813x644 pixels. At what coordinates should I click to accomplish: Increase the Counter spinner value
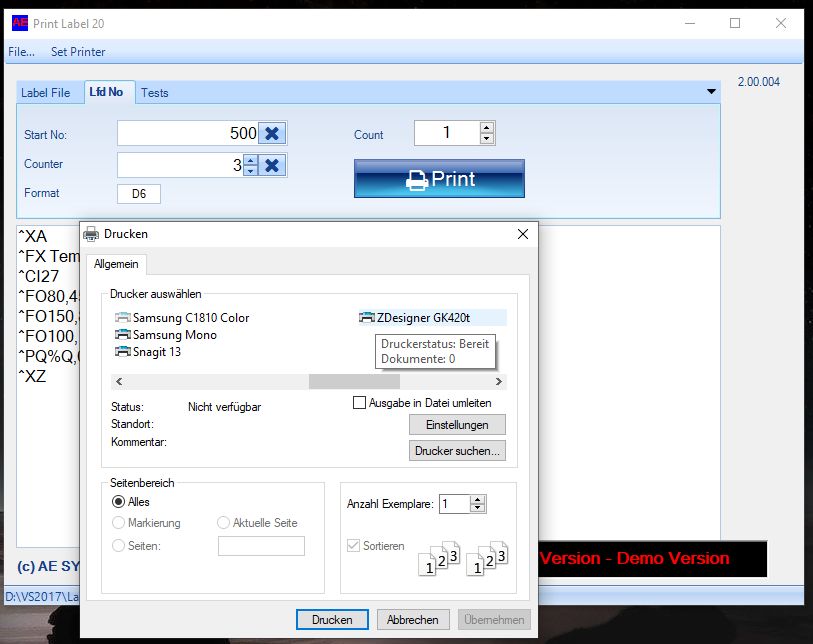point(250,160)
